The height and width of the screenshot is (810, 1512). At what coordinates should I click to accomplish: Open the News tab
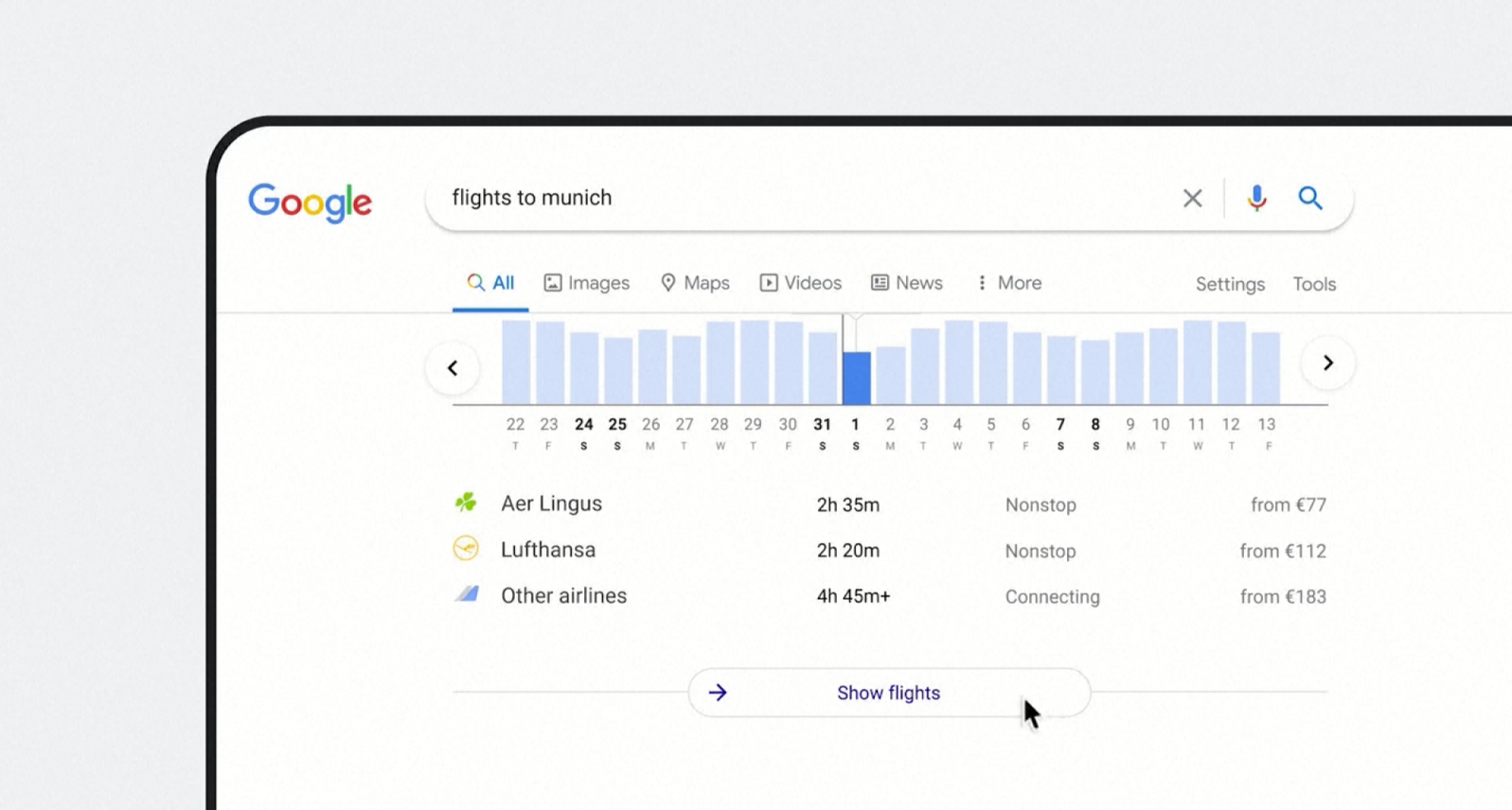[907, 283]
